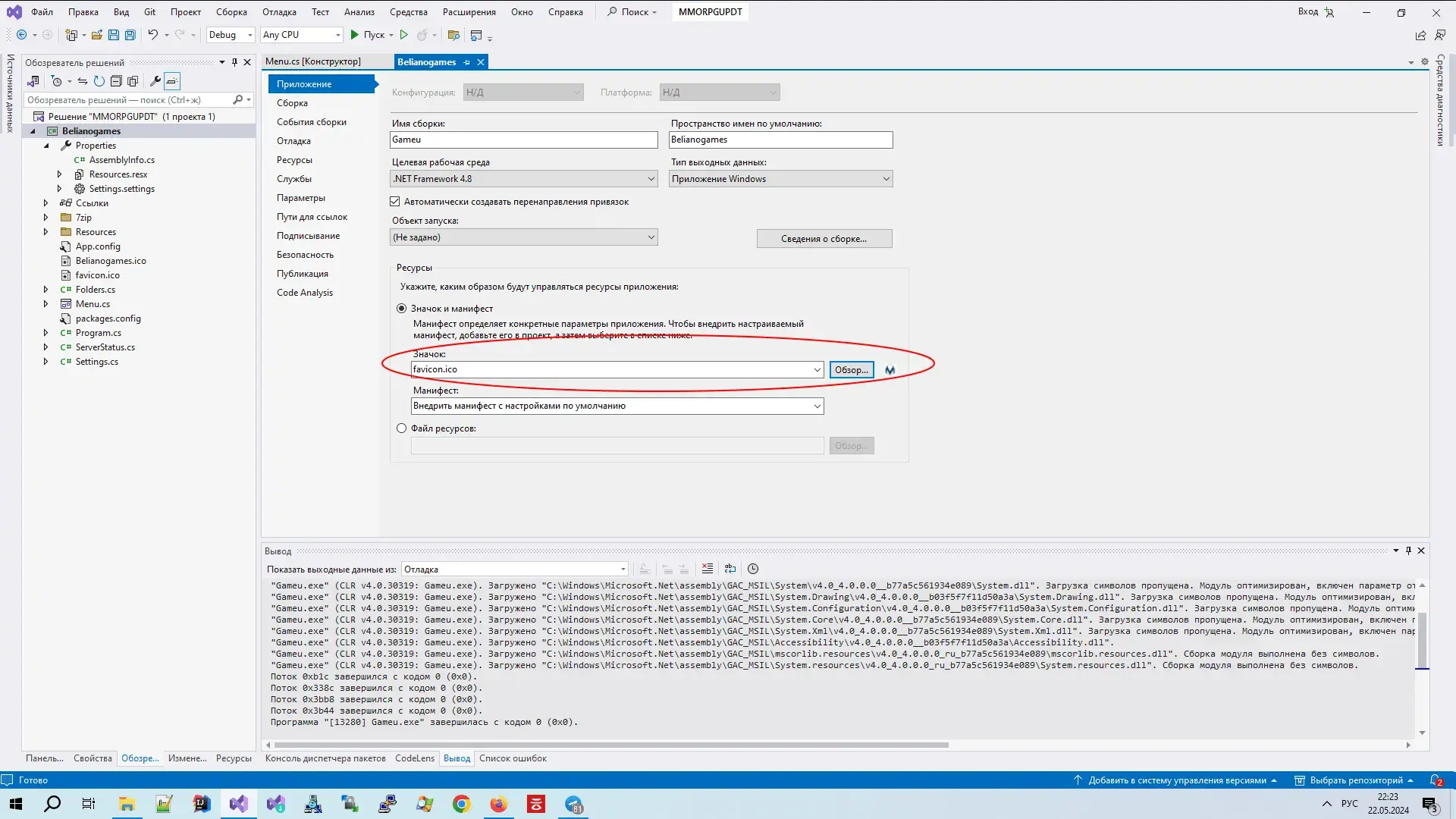Viewport: 1456px width, 819px height.
Task: Switch to Menu.cs [Конструктор] tab
Action: 313,61
